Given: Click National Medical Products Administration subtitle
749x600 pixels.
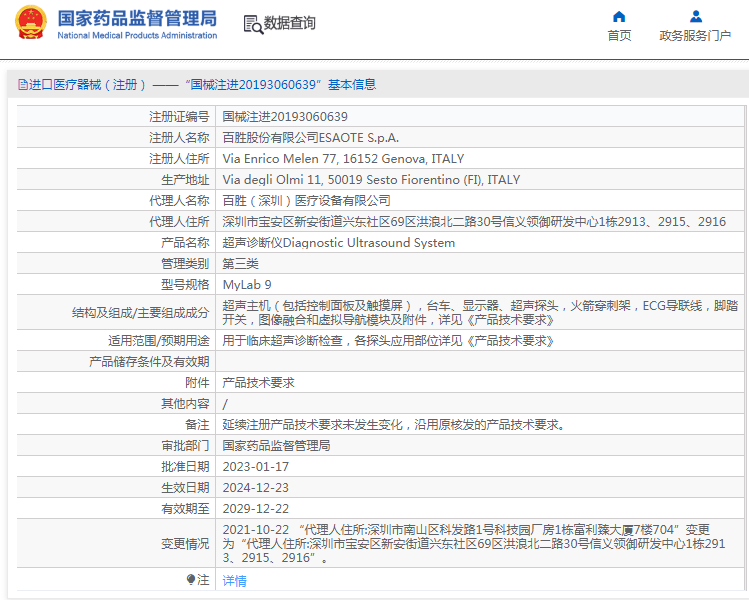Looking at the screenshot, I should (x=137, y=35).
